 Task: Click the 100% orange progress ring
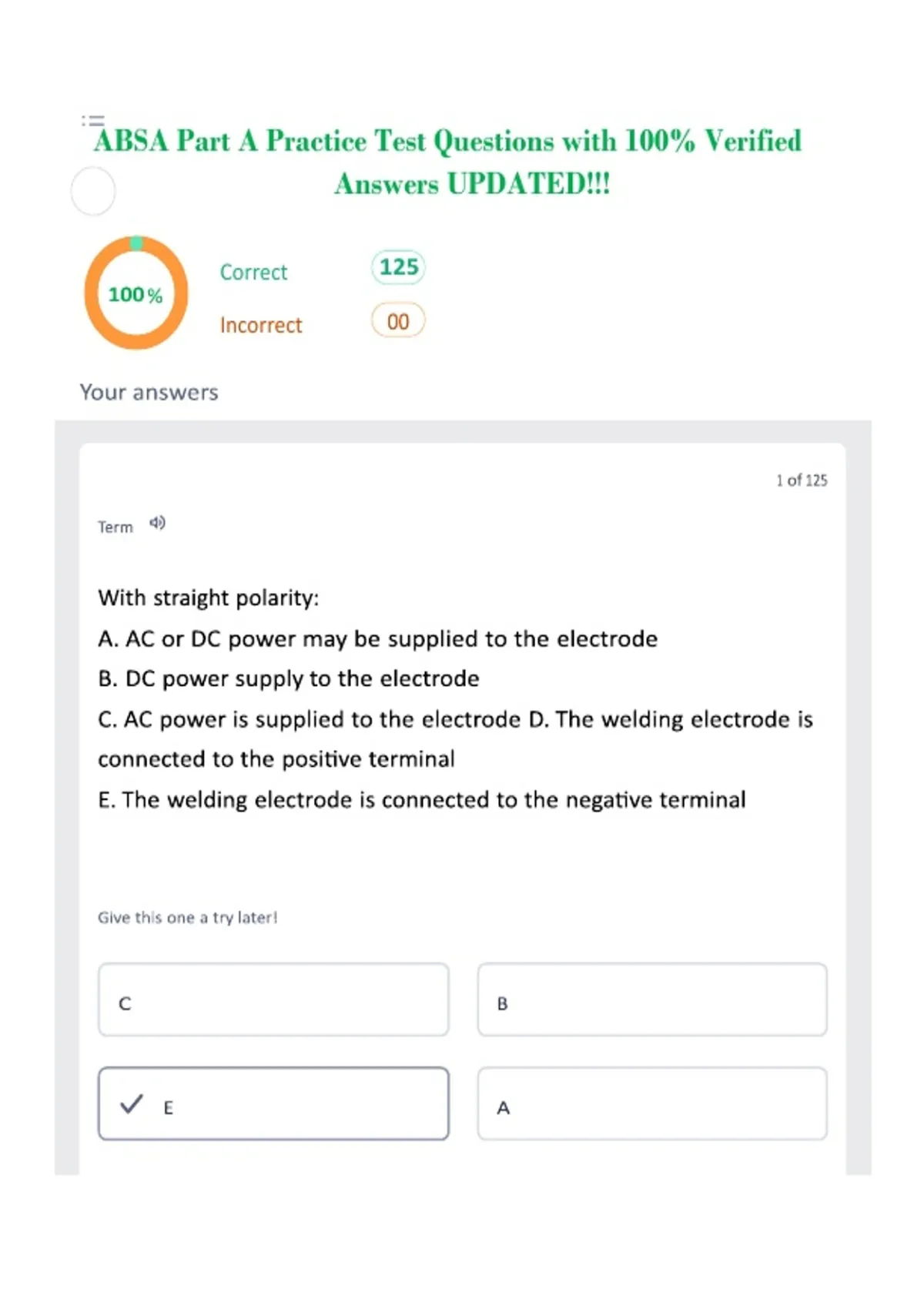(136, 293)
